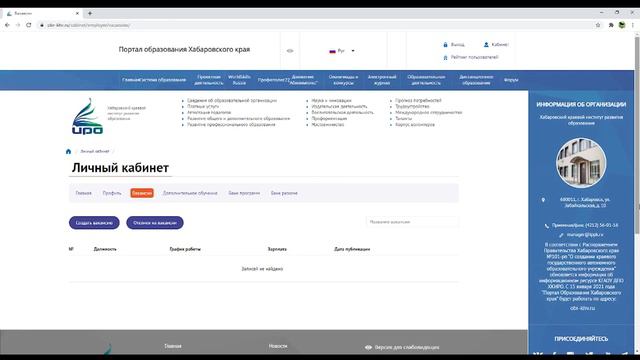Viewport: 640px width, 360px height.
Task: Switch to База программ tab
Action: click(x=244, y=193)
